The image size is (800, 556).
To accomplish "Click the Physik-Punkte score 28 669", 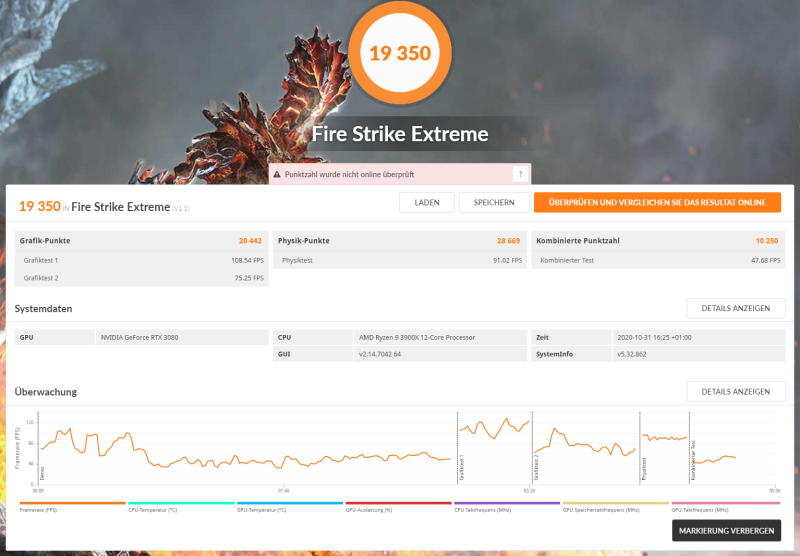I will coord(508,241).
